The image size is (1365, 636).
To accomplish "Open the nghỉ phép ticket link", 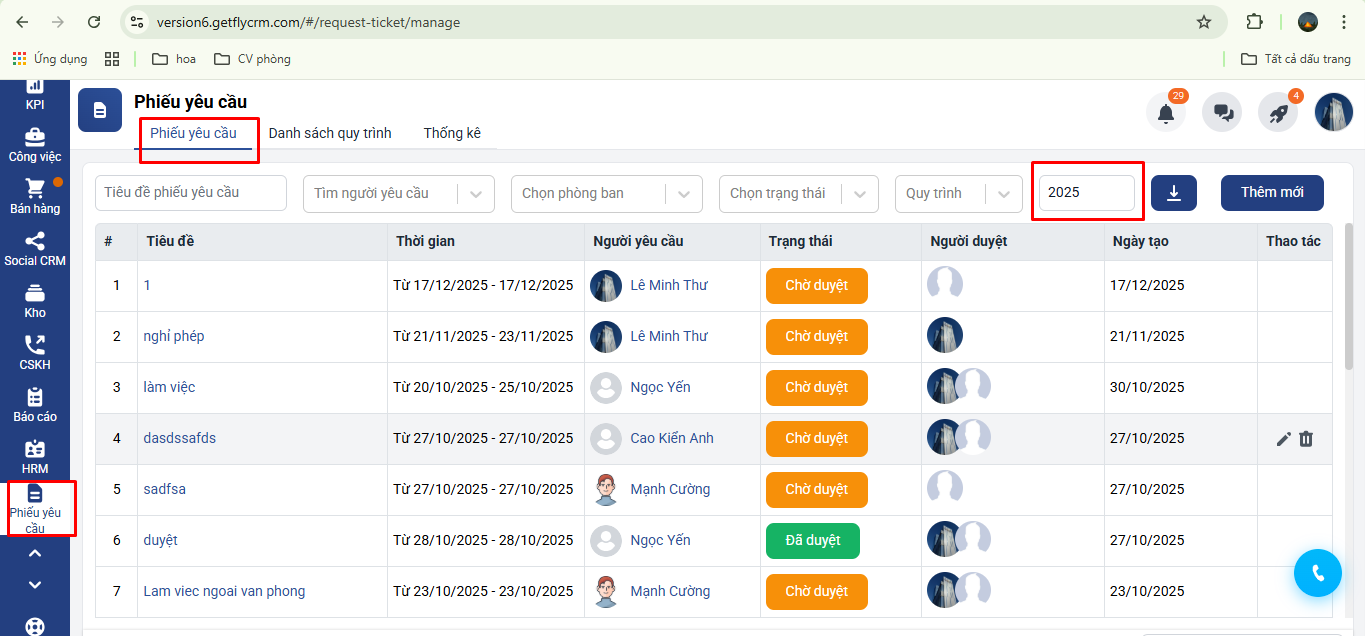I will click(x=174, y=336).
